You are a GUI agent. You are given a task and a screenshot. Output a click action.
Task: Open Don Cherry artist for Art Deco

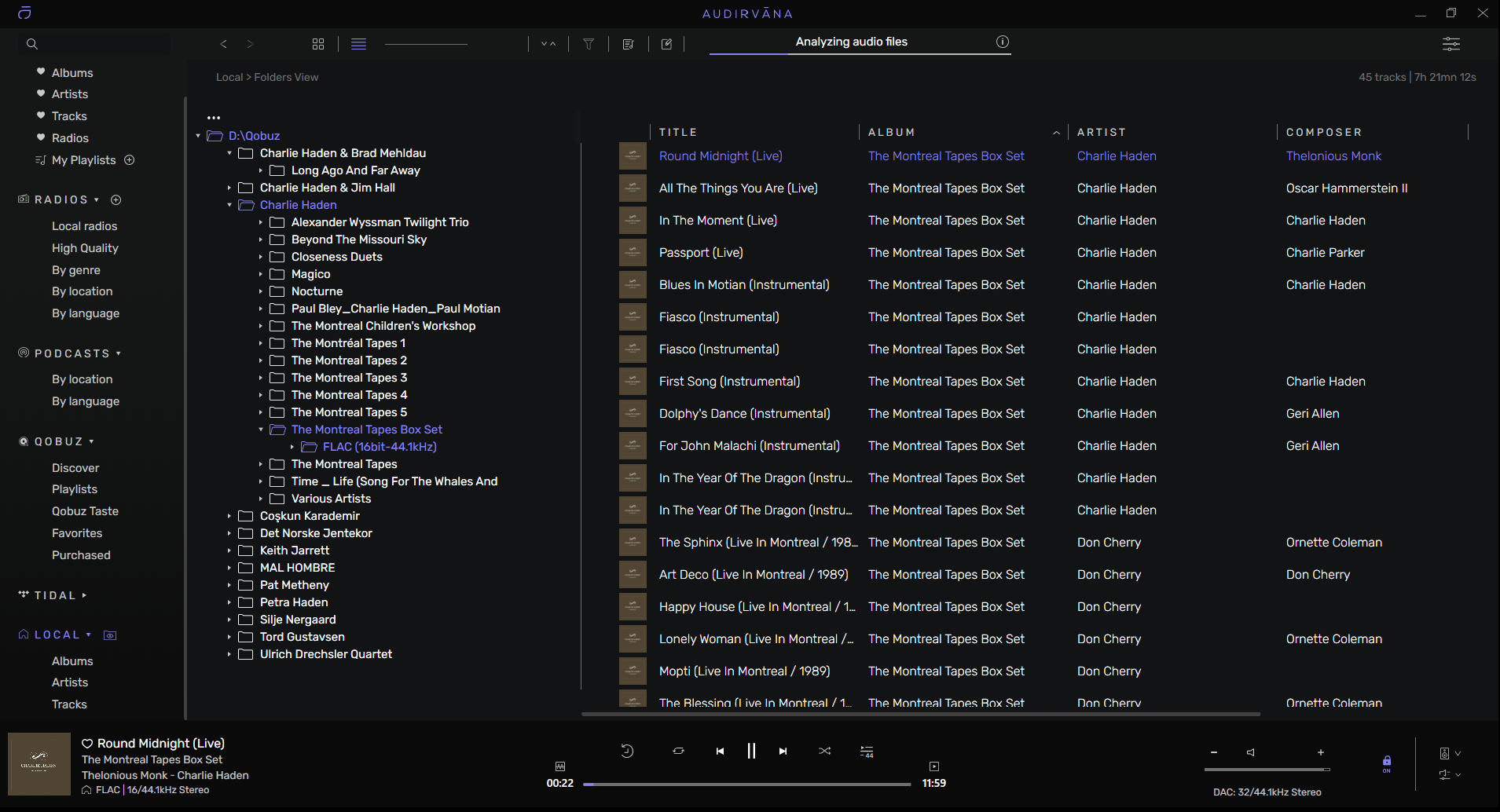(x=1109, y=574)
